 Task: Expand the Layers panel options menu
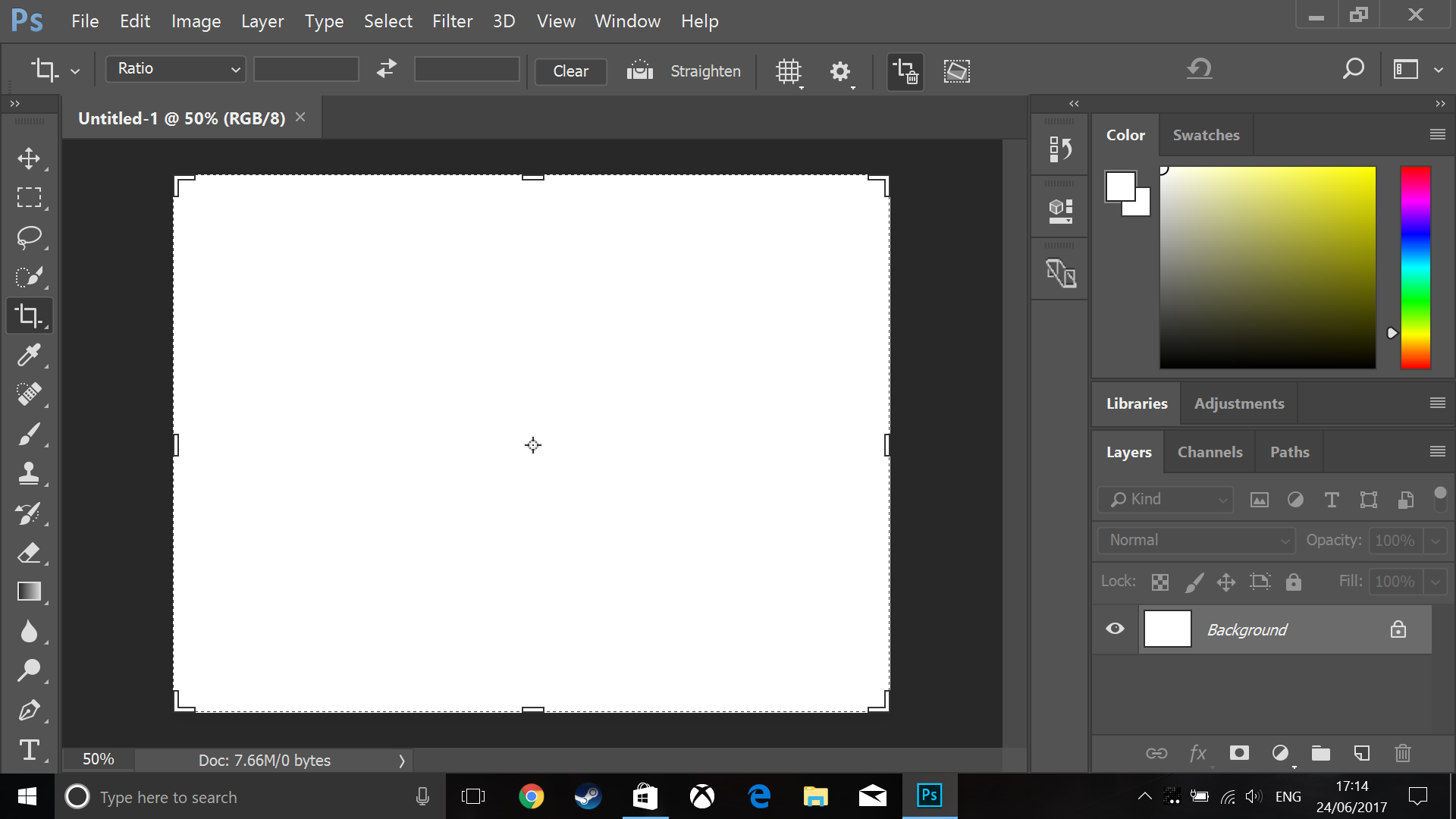click(1437, 451)
